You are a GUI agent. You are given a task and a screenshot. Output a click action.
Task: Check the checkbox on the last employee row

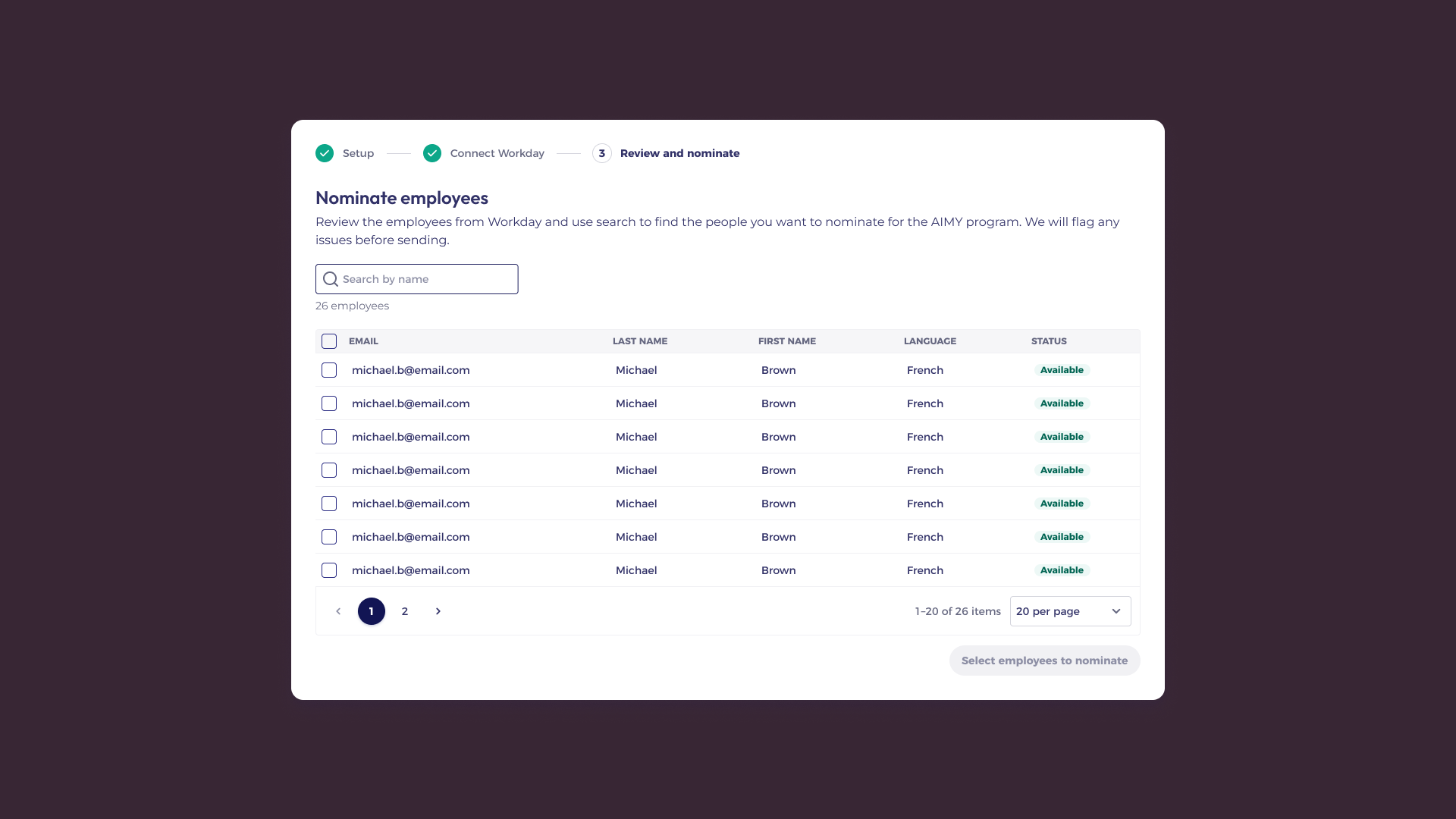(329, 570)
